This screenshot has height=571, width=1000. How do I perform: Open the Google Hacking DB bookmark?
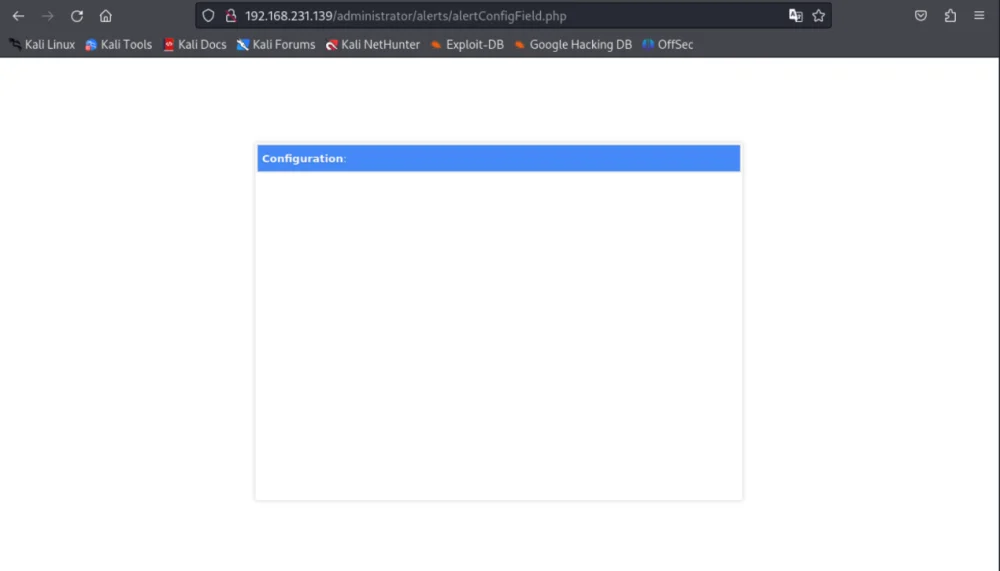click(573, 45)
